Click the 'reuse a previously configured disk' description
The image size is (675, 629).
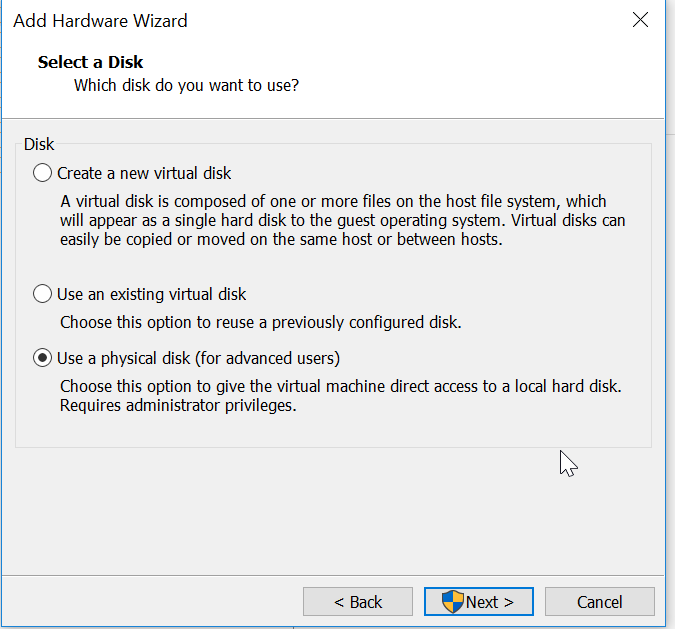point(260,322)
